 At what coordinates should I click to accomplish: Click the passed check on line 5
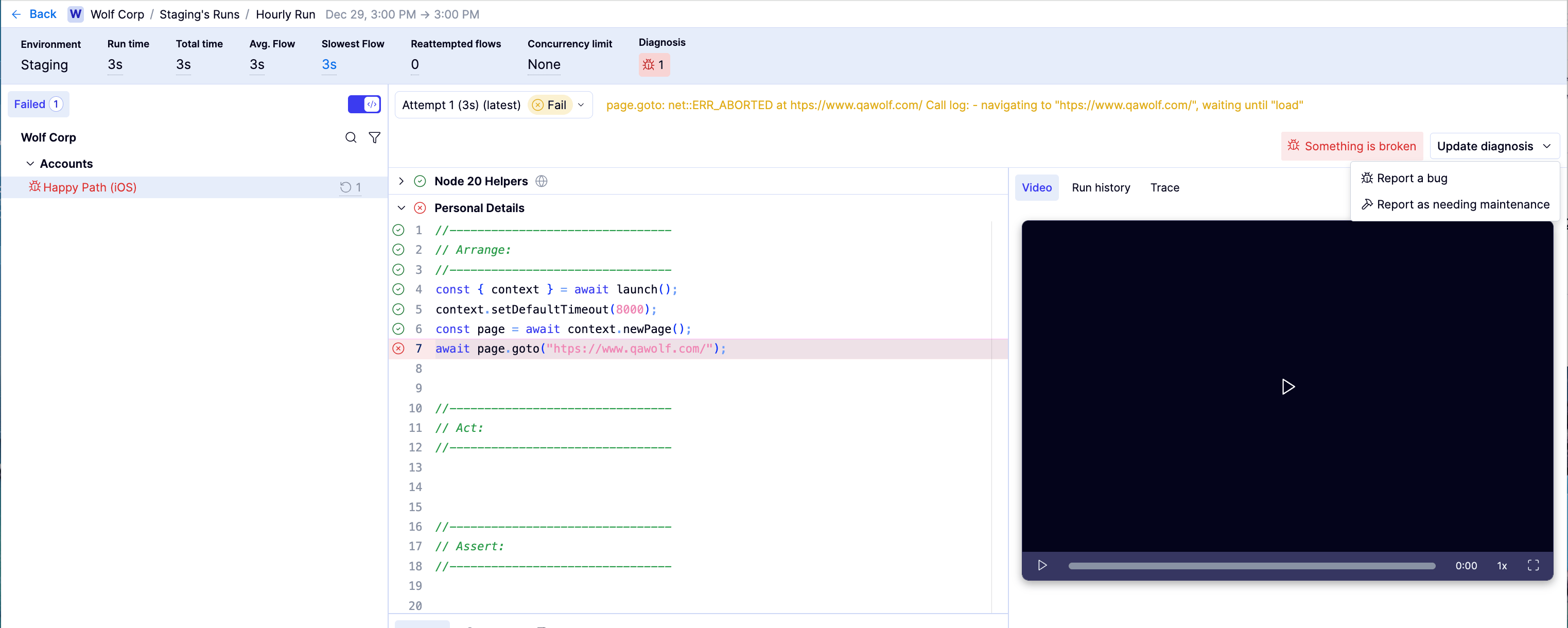click(398, 309)
